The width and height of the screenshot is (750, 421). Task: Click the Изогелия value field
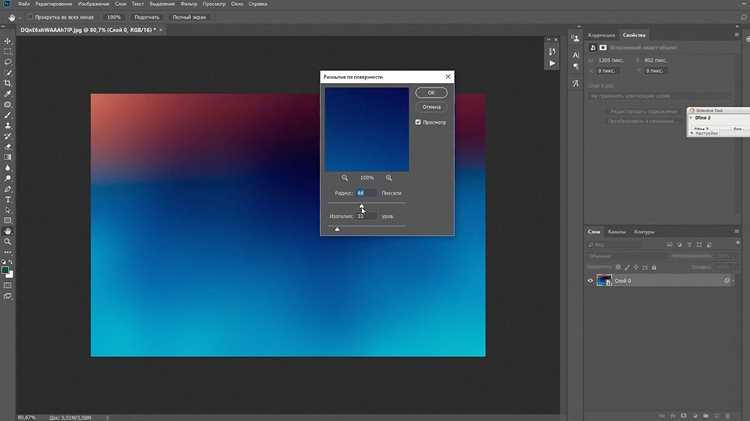pos(366,216)
